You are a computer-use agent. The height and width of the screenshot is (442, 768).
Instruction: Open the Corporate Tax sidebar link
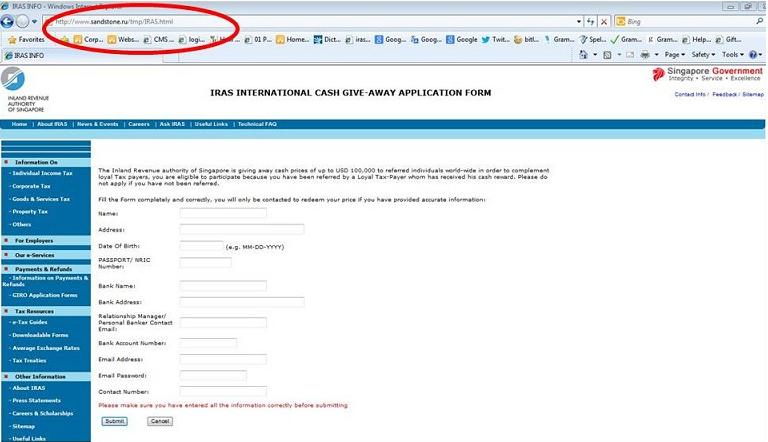pos(31,186)
